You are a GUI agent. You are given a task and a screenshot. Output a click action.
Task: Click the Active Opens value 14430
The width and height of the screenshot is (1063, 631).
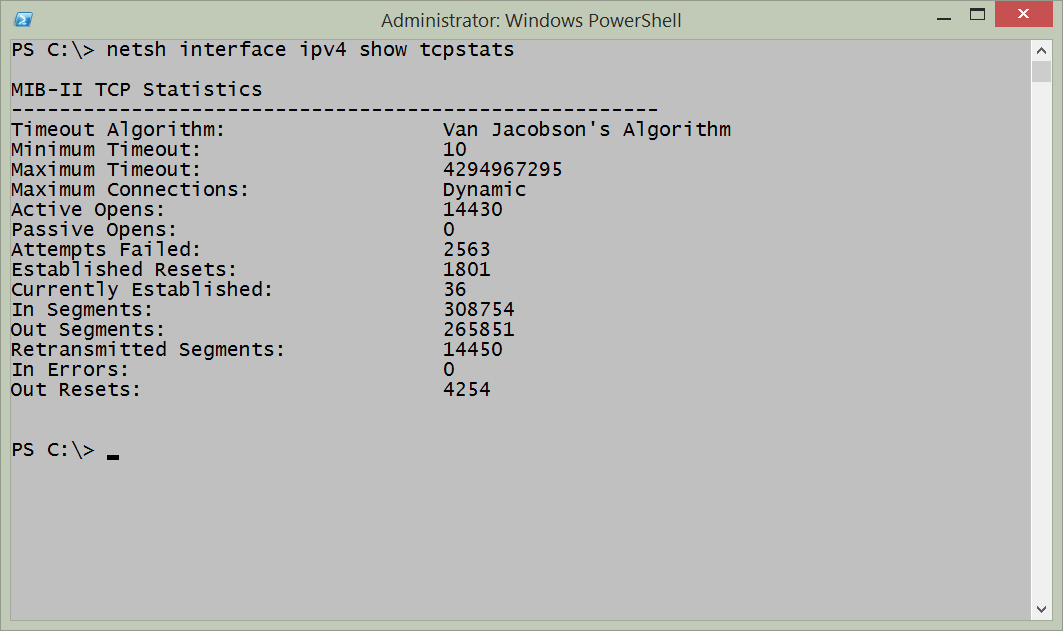(x=472, y=210)
